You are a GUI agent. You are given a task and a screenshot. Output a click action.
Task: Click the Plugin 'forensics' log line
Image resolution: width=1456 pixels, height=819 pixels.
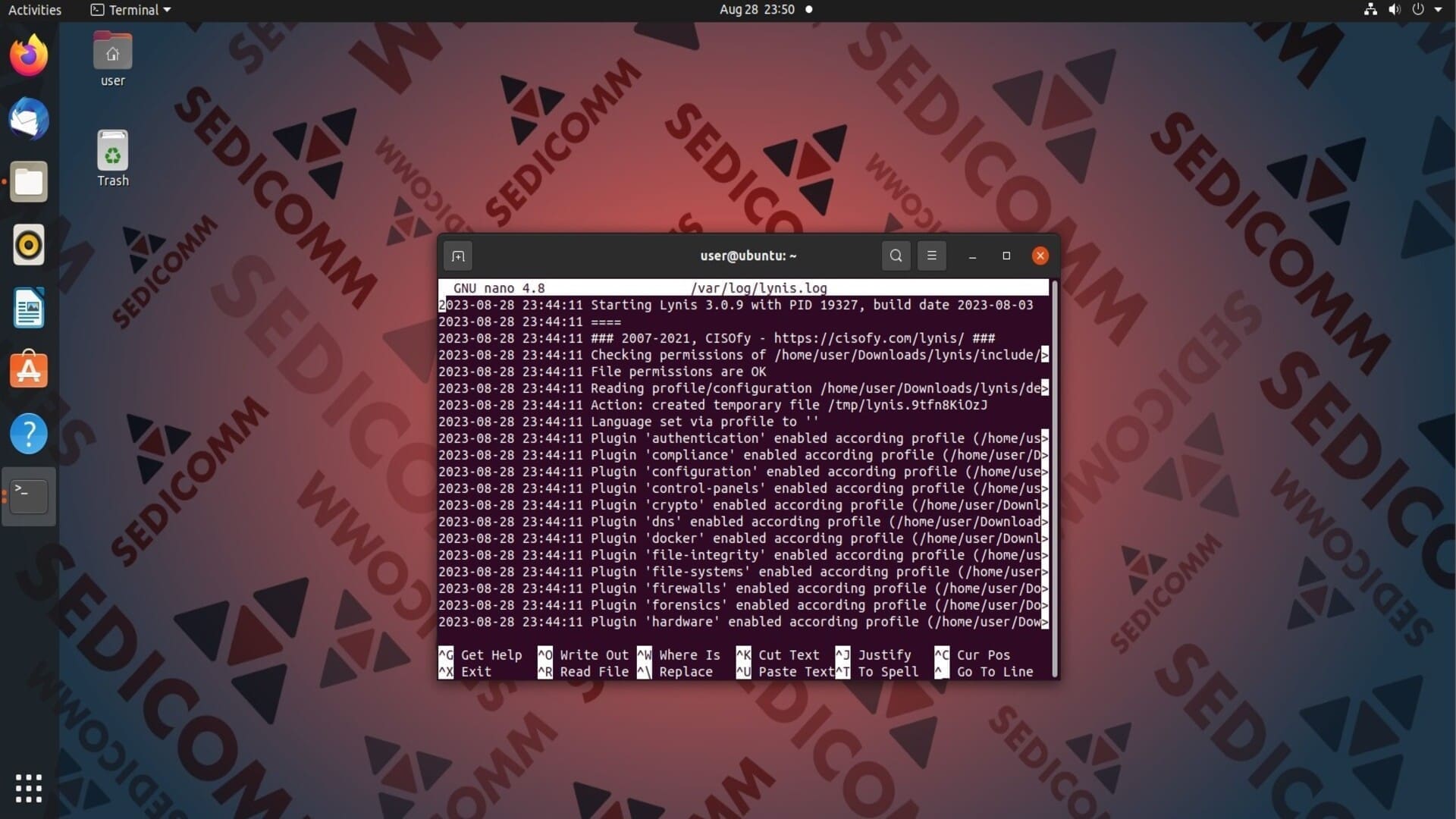click(743, 605)
